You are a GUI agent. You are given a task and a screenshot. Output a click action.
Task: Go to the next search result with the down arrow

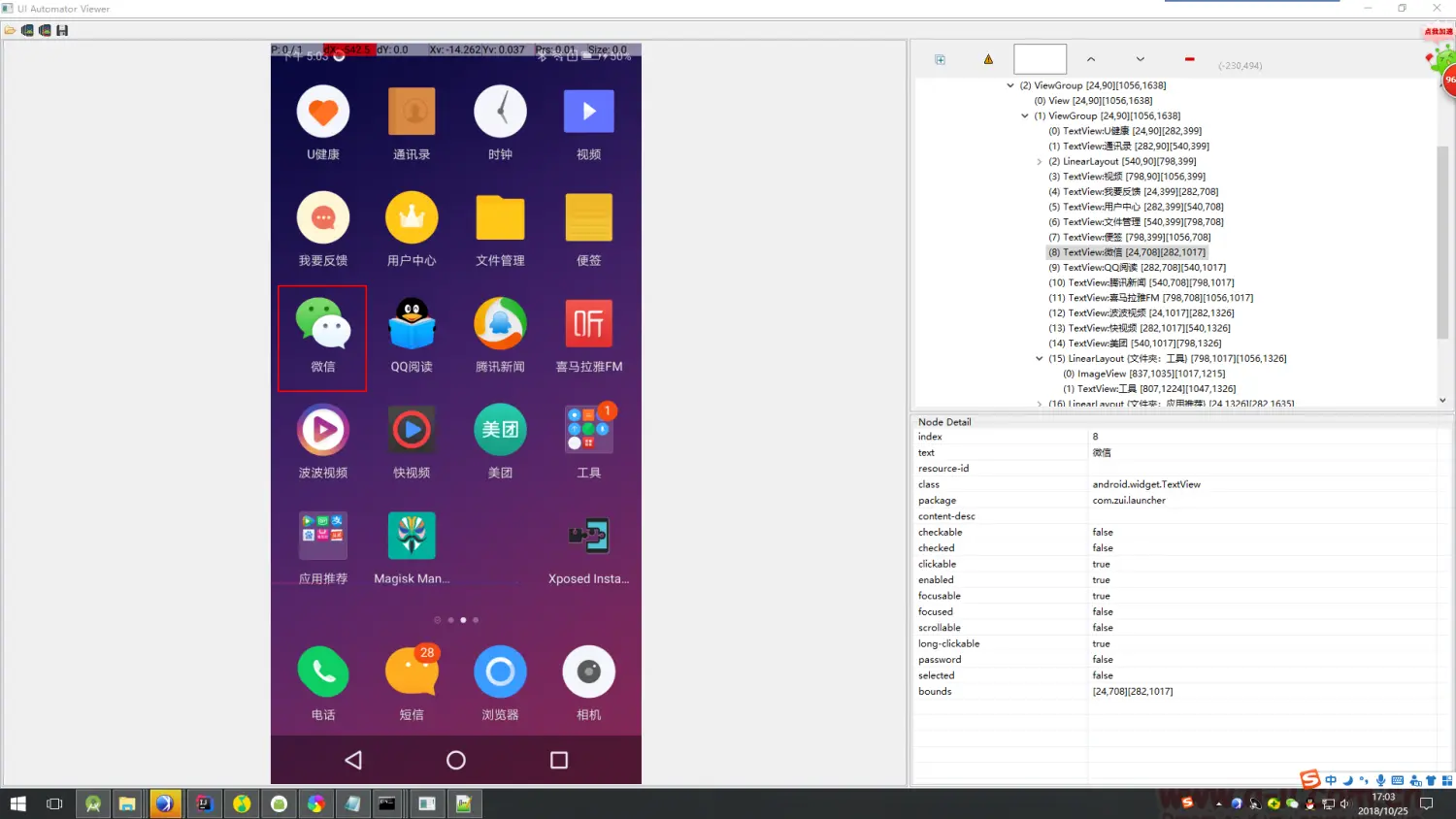click(1140, 59)
